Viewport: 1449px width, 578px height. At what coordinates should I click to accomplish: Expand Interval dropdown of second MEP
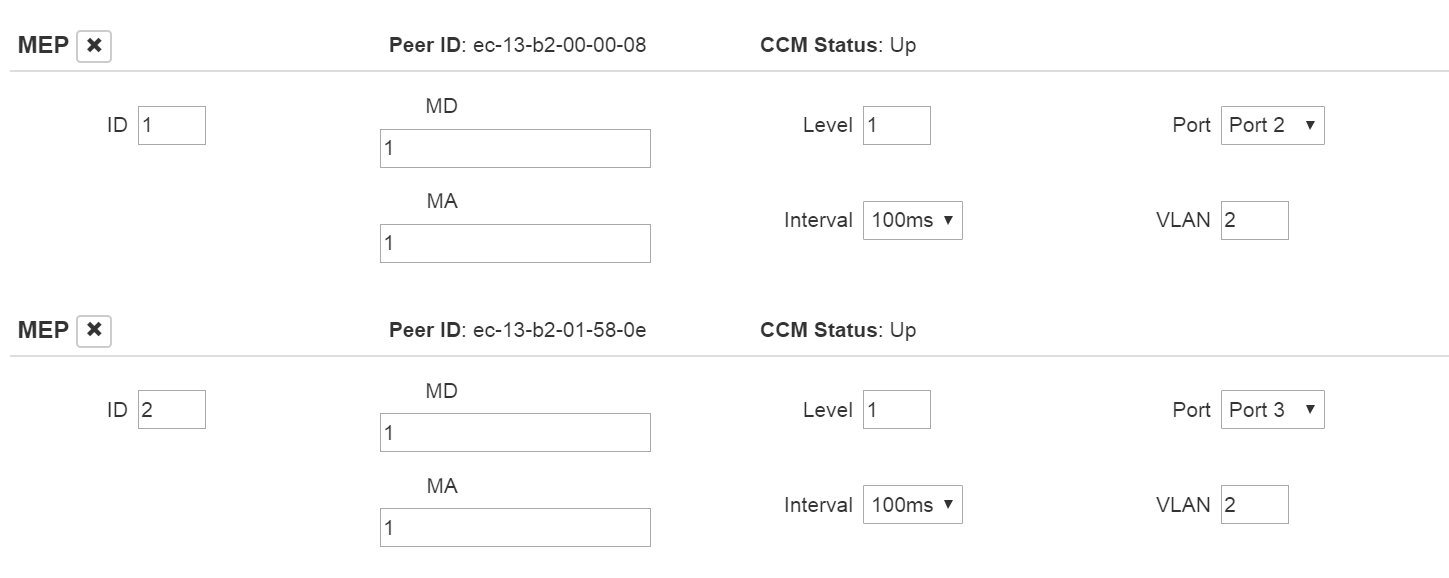(x=912, y=505)
